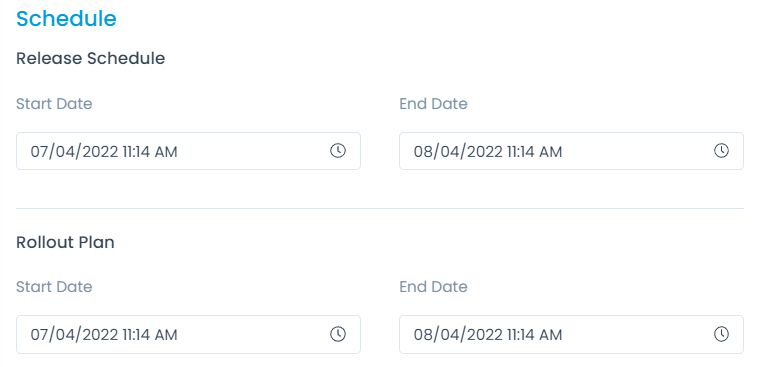Click End Date label under Release Schedule
Image resolution: width=760 pixels, height=367 pixels.
click(433, 104)
